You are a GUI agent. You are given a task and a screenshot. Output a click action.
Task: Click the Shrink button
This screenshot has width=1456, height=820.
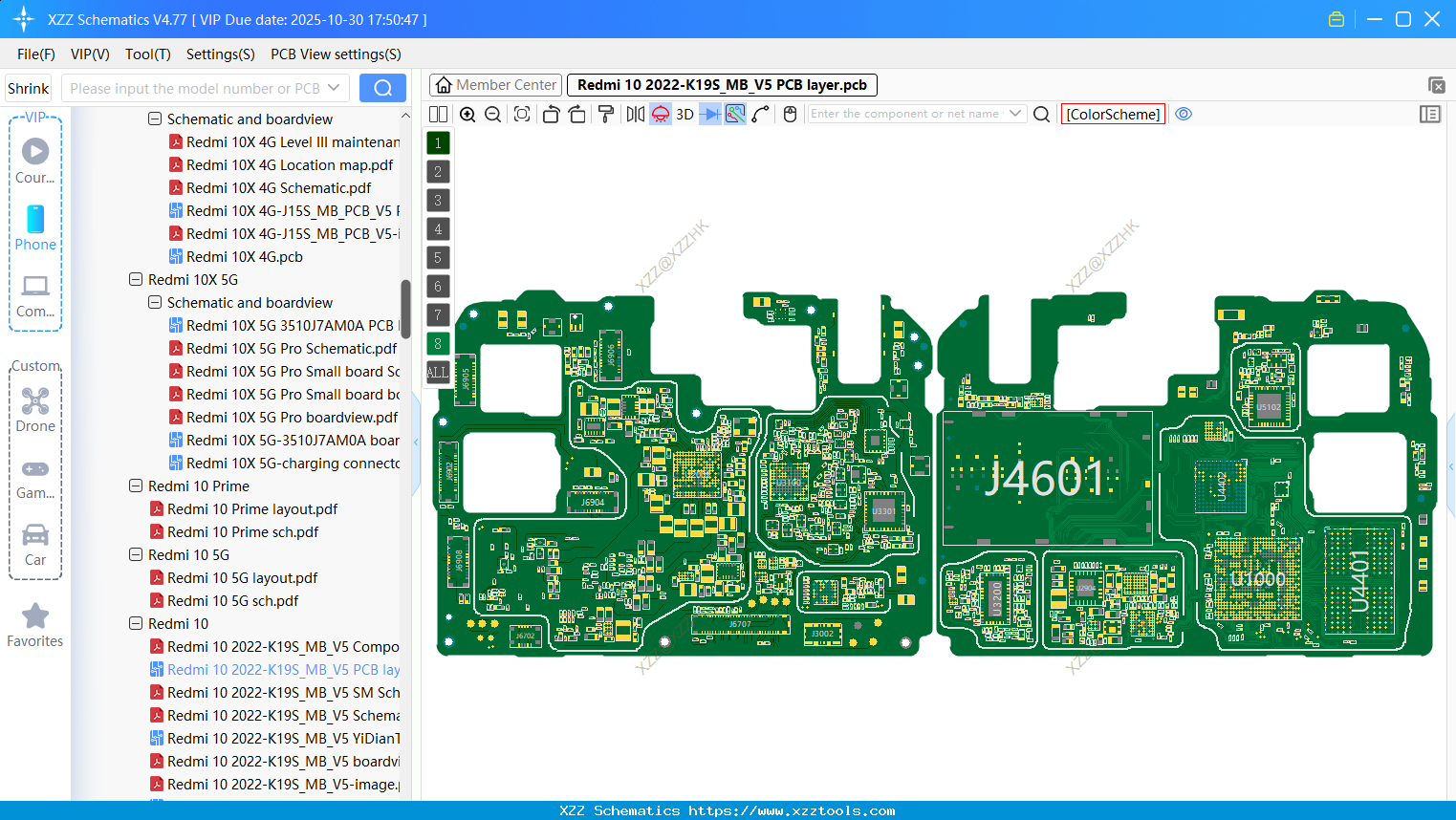tap(28, 88)
